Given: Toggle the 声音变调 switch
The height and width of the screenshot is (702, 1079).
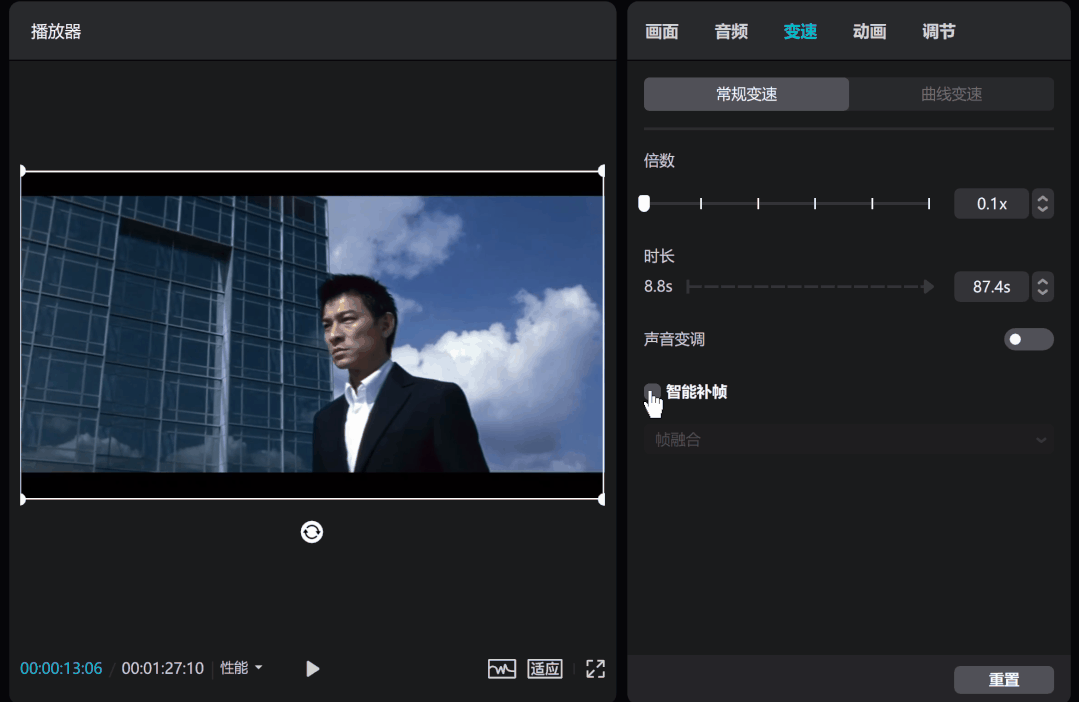Looking at the screenshot, I should 1028,339.
